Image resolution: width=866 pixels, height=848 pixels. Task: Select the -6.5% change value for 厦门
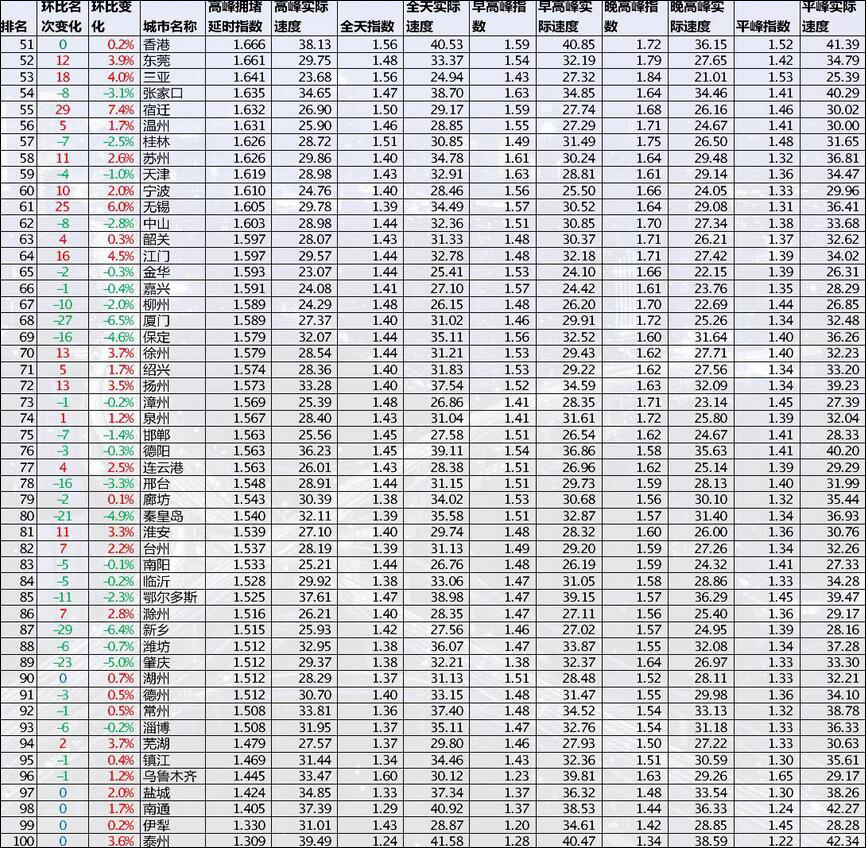[x=118, y=321]
